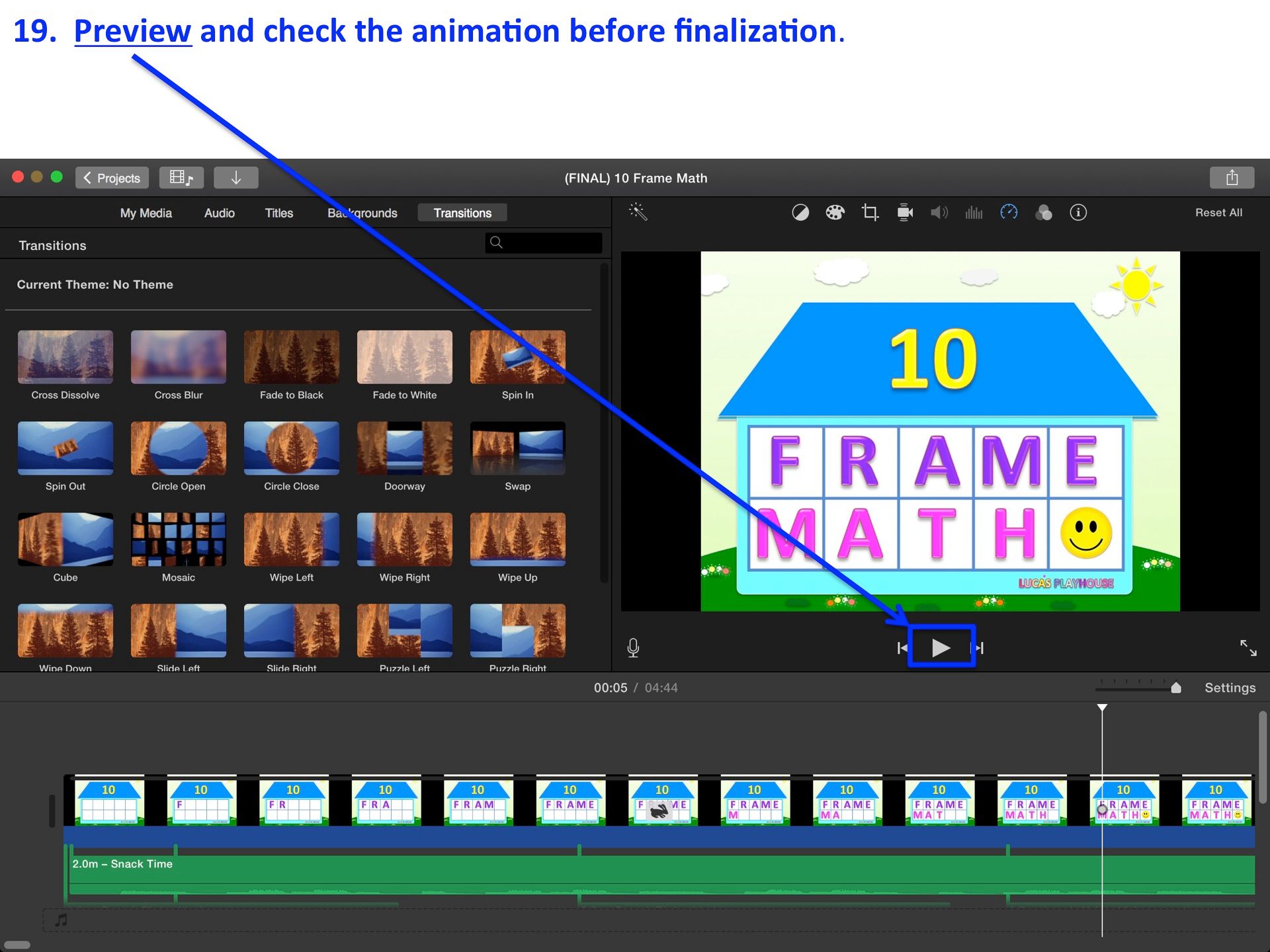The width and height of the screenshot is (1270, 952).
Task: Toggle the clip filter effects control
Action: point(1044,212)
